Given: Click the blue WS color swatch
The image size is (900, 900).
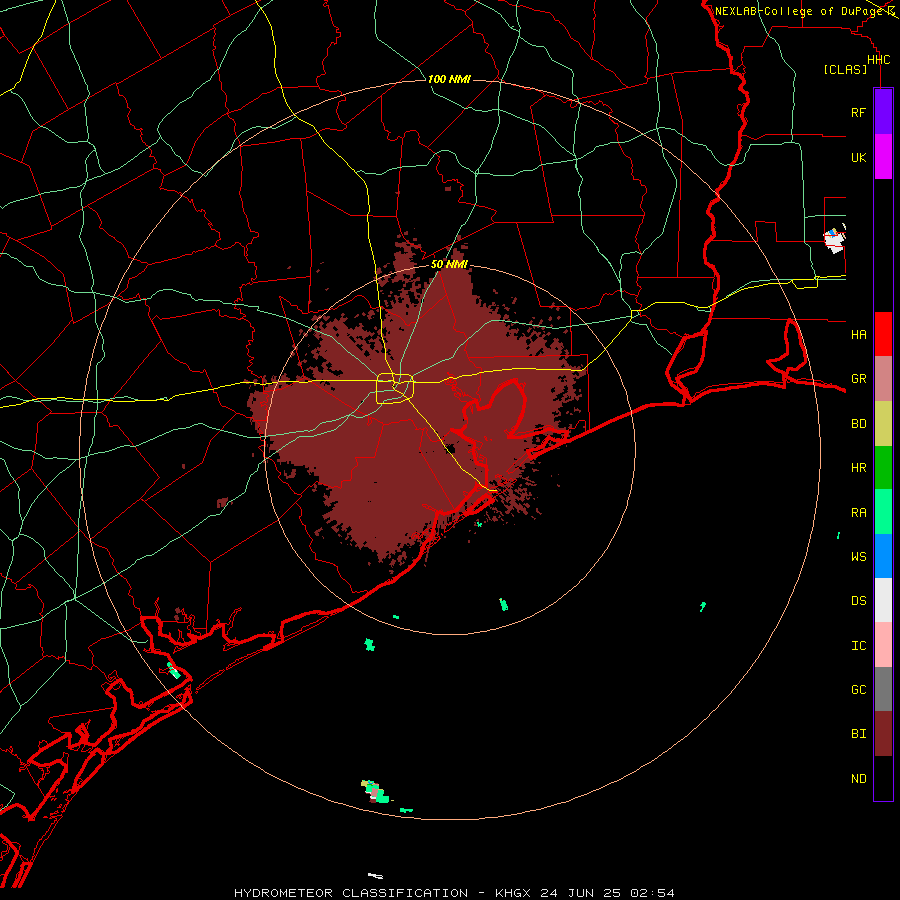Looking at the screenshot, I should 883,556.
